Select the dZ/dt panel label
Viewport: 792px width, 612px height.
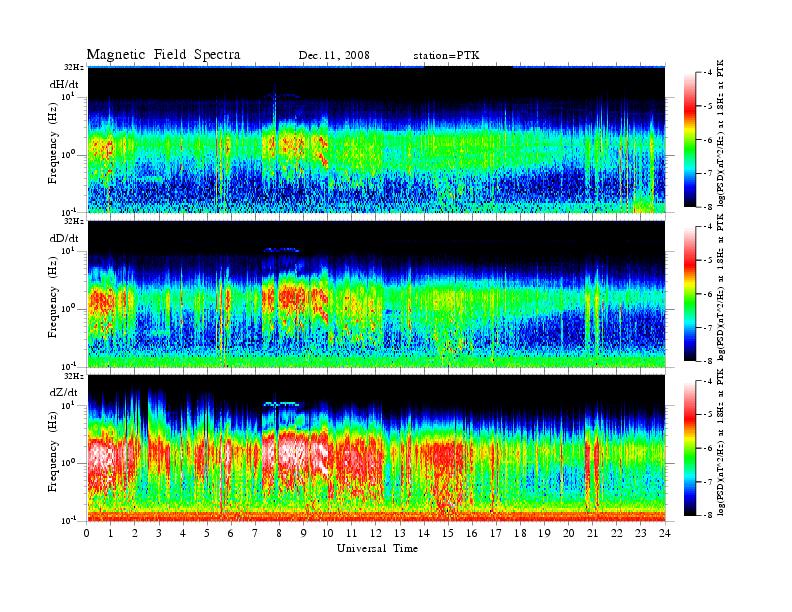coord(64,392)
